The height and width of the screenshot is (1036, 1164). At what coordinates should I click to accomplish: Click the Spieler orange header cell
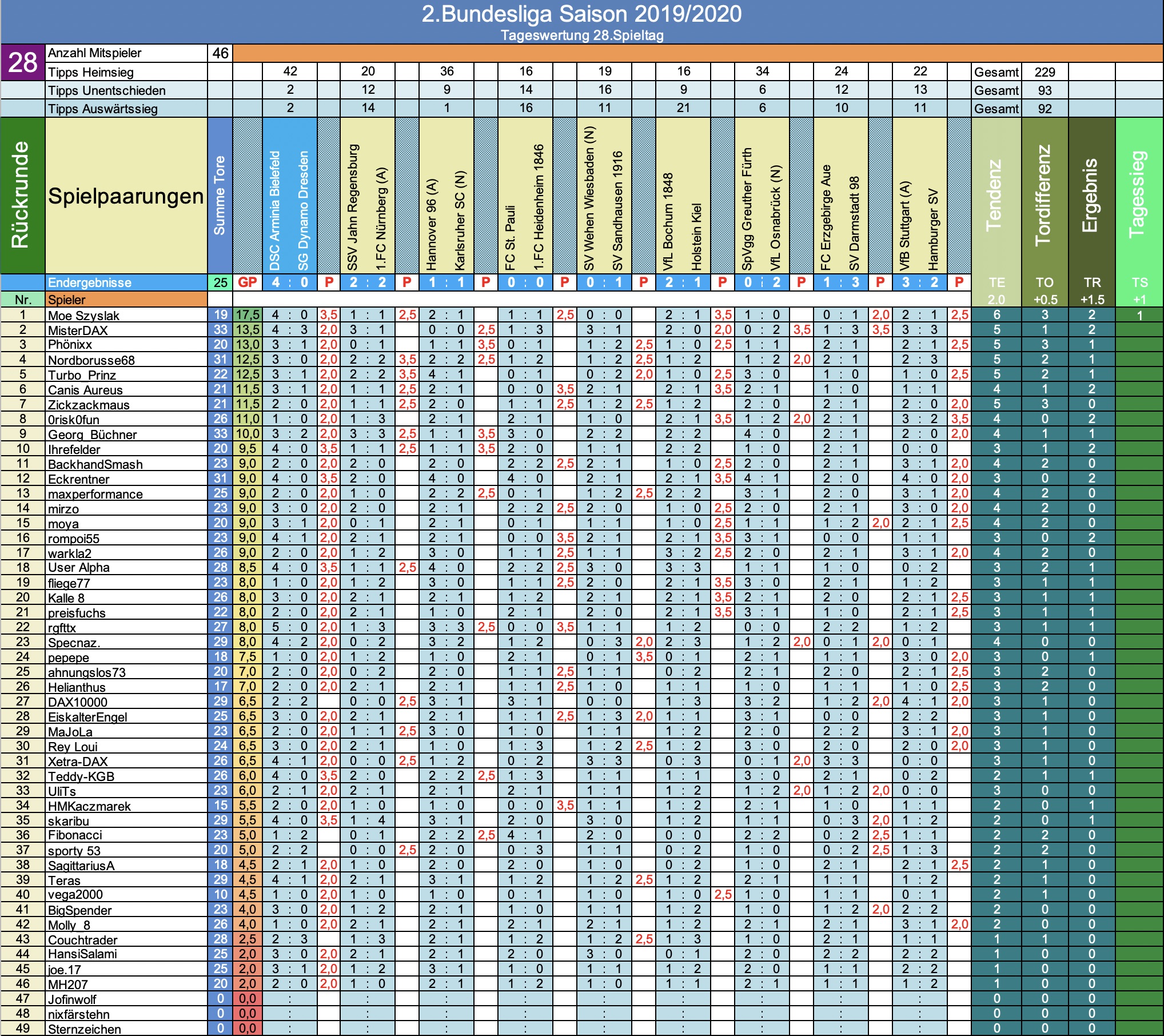(126, 300)
